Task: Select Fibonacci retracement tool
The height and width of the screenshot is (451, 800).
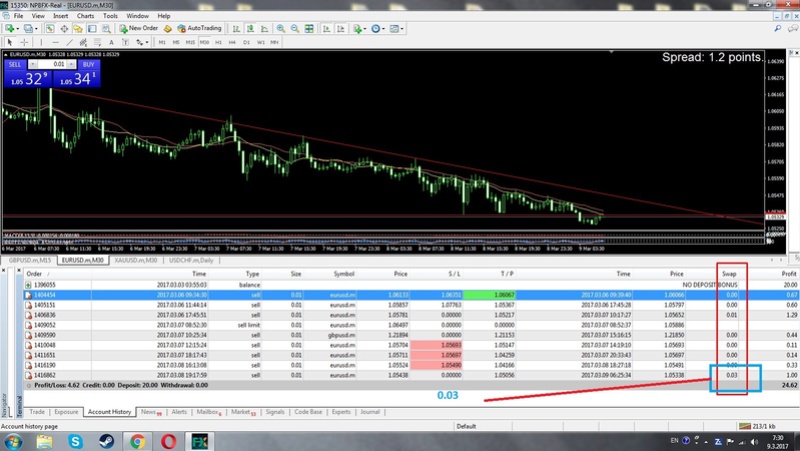Action: click(97, 42)
